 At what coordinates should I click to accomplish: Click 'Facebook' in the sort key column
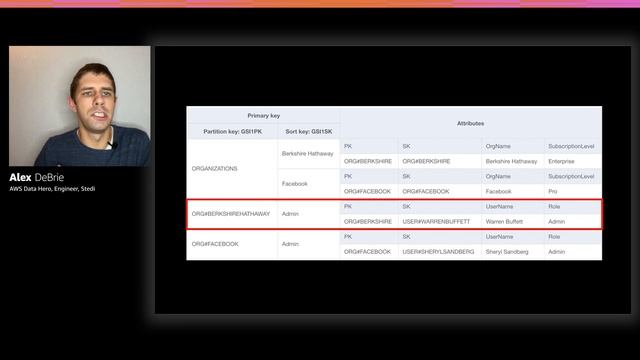click(295, 184)
